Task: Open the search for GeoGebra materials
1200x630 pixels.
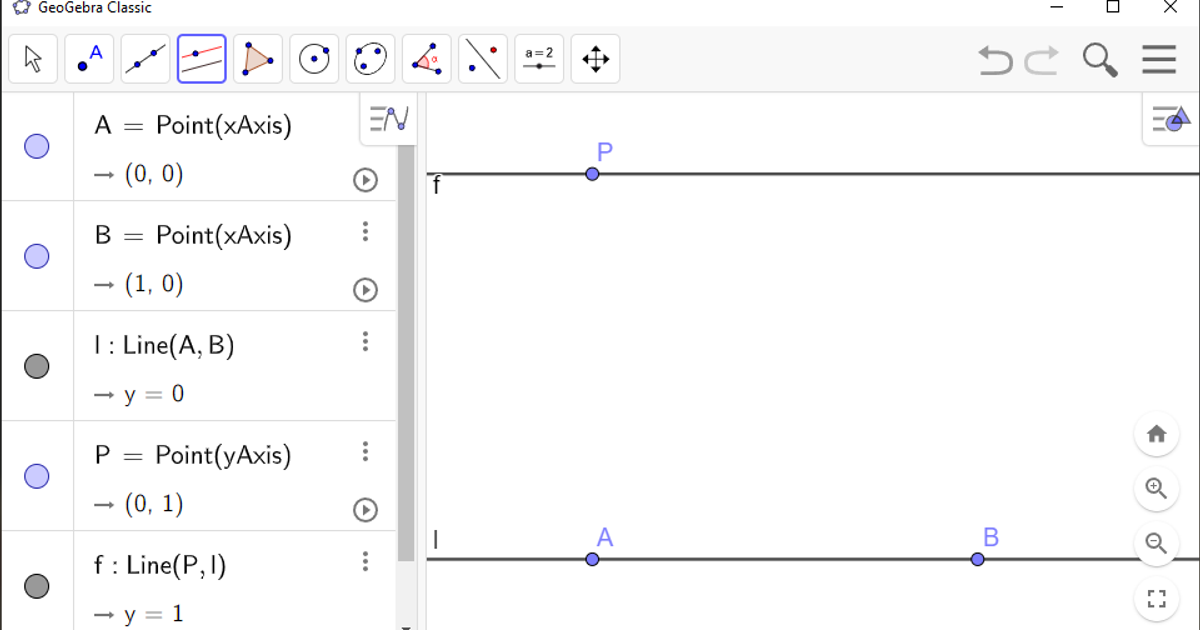Action: click(1099, 60)
